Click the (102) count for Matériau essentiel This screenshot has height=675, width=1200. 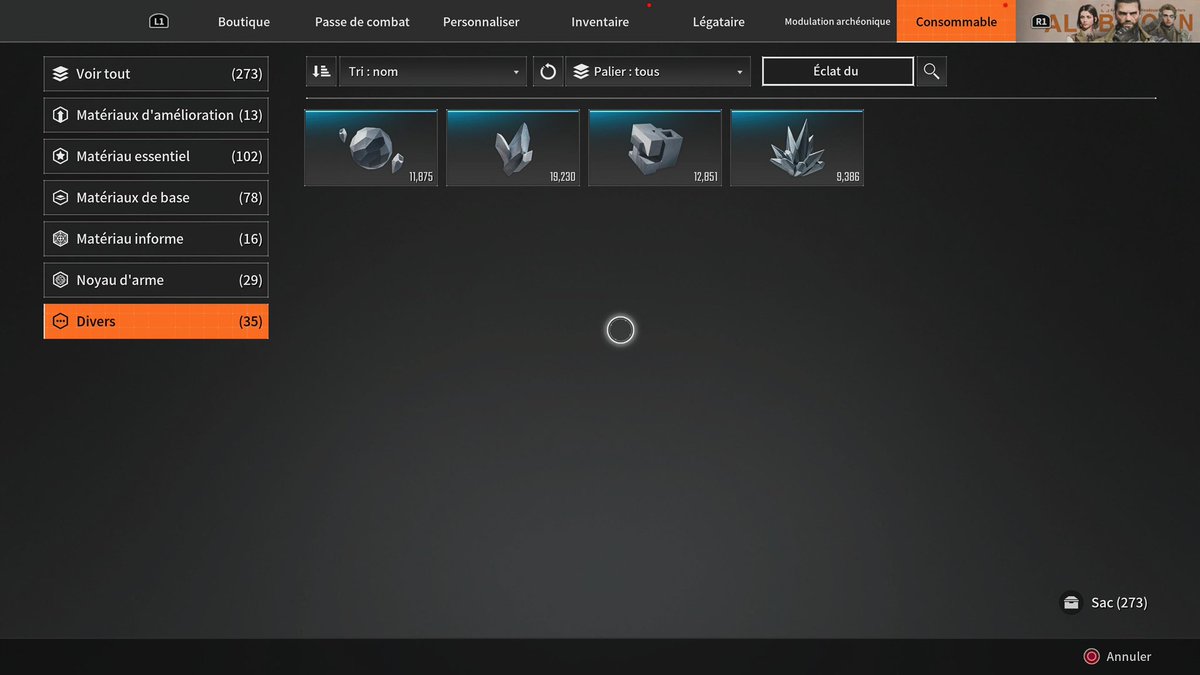pos(247,156)
